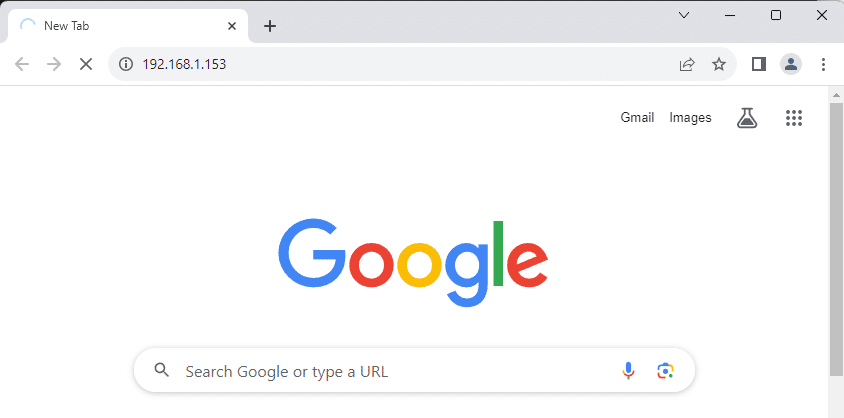Start voice search with the microphone
Viewport: 844px width, 418px height.
pos(628,371)
